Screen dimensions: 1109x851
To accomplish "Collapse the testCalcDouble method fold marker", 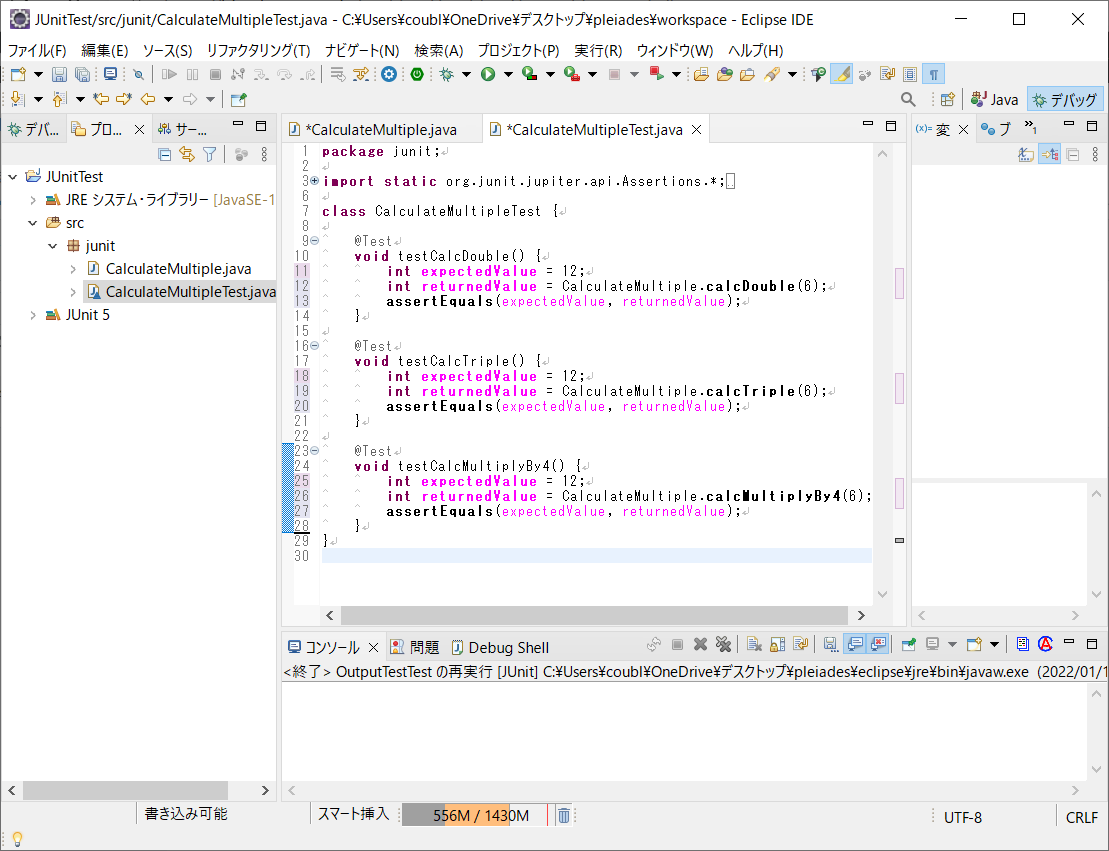I will tap(315, 241).
